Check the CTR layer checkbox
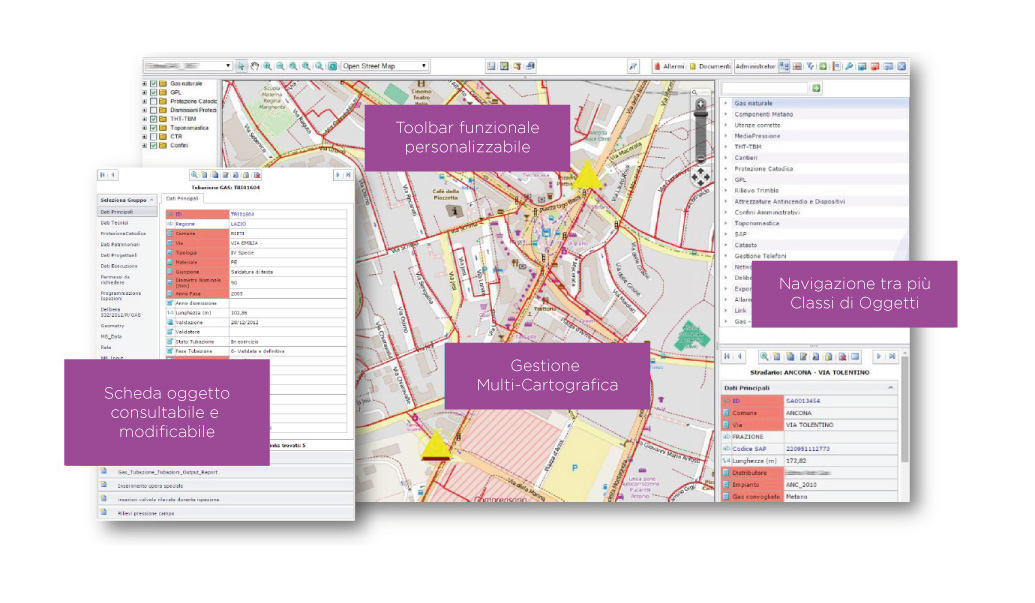This screenshot has width=1035, height=603. pos(153,137)
